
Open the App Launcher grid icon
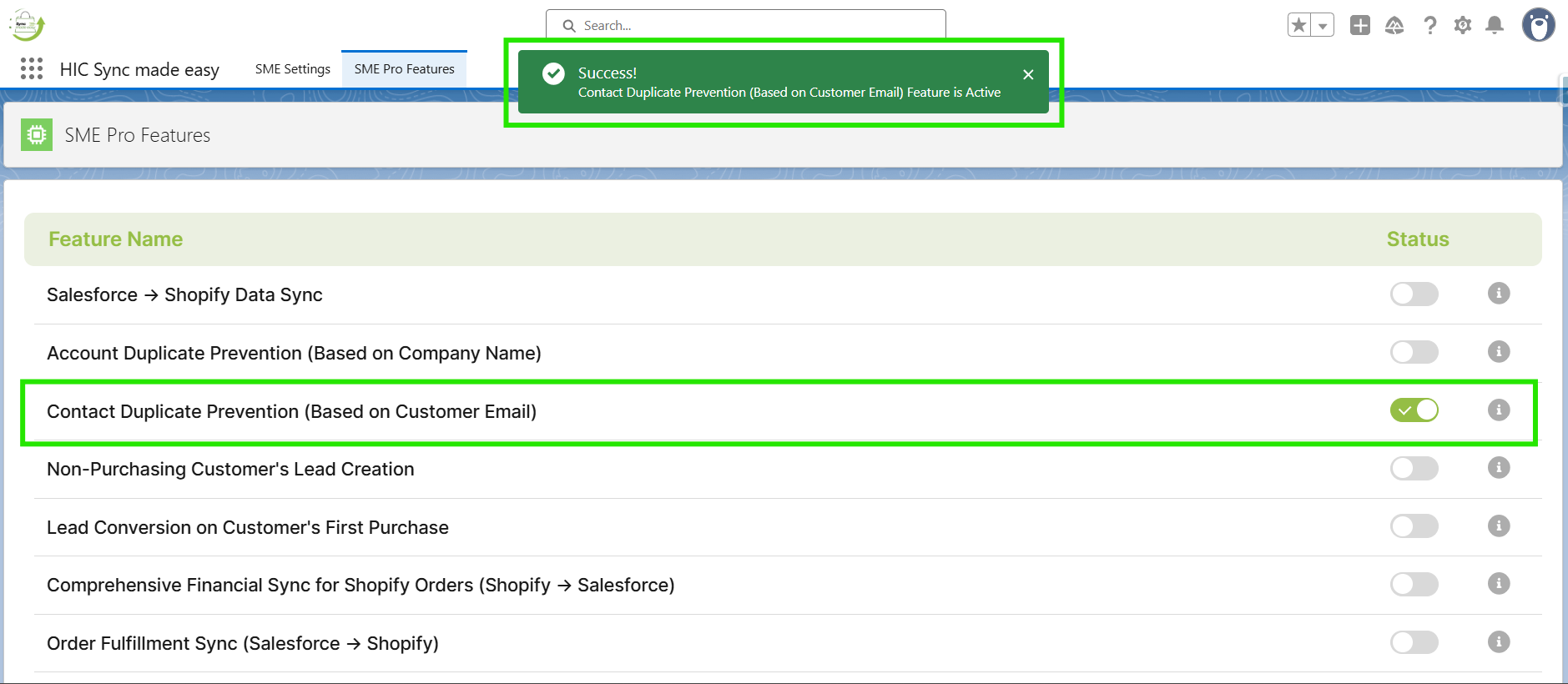[32, 68]
